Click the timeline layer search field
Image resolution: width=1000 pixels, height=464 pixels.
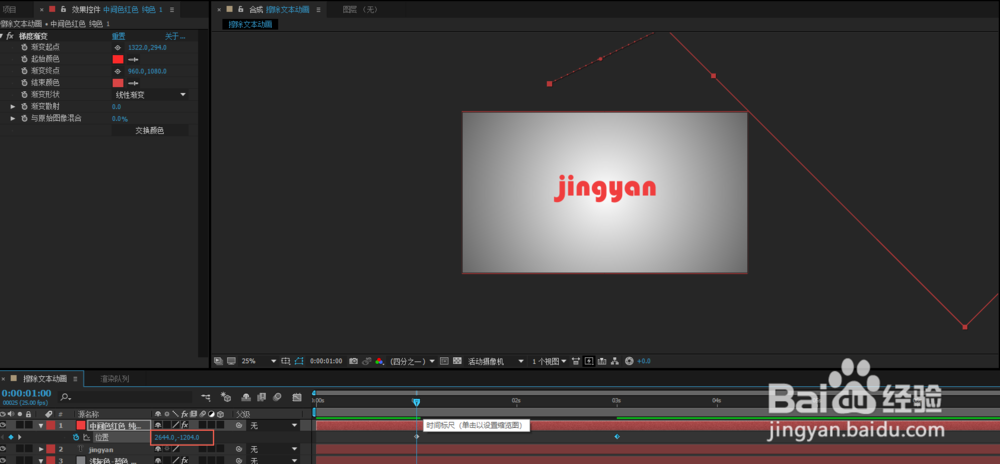(124, 397)
